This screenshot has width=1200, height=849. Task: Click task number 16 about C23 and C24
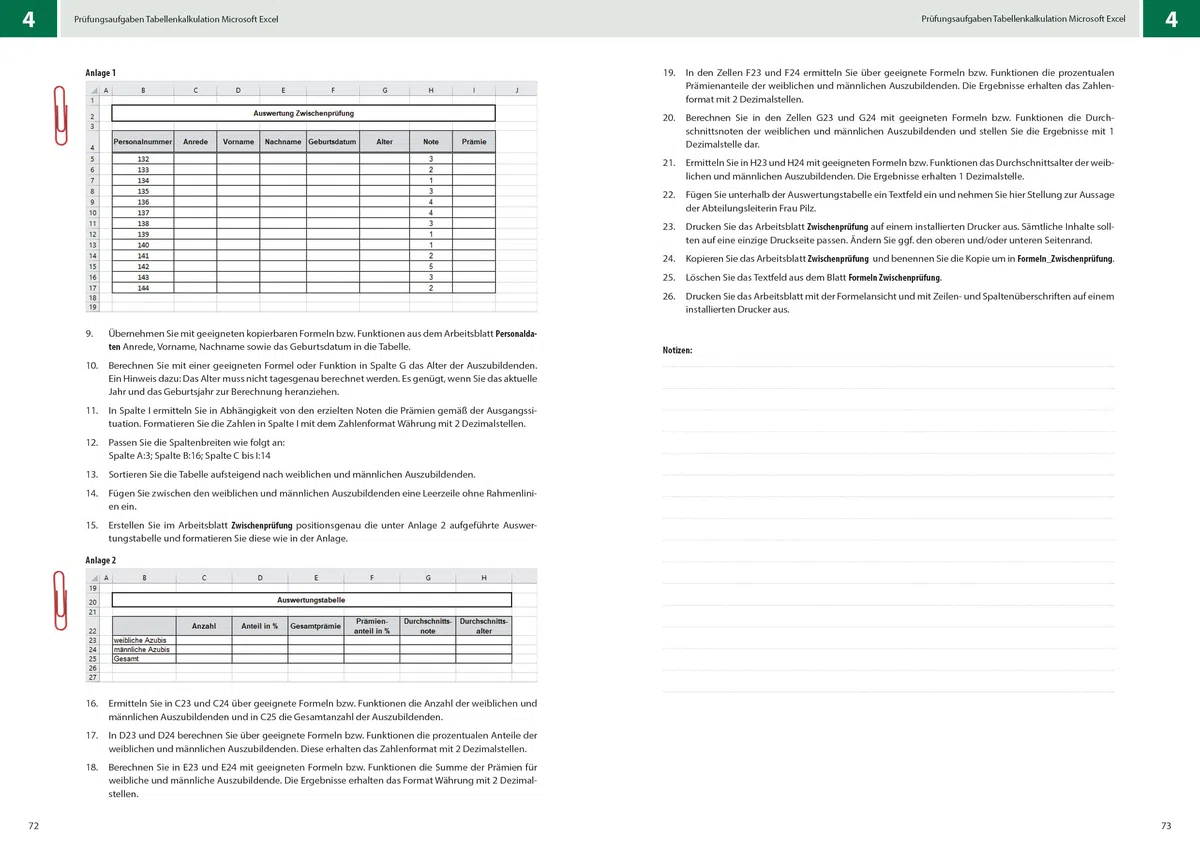pos(91,704)
